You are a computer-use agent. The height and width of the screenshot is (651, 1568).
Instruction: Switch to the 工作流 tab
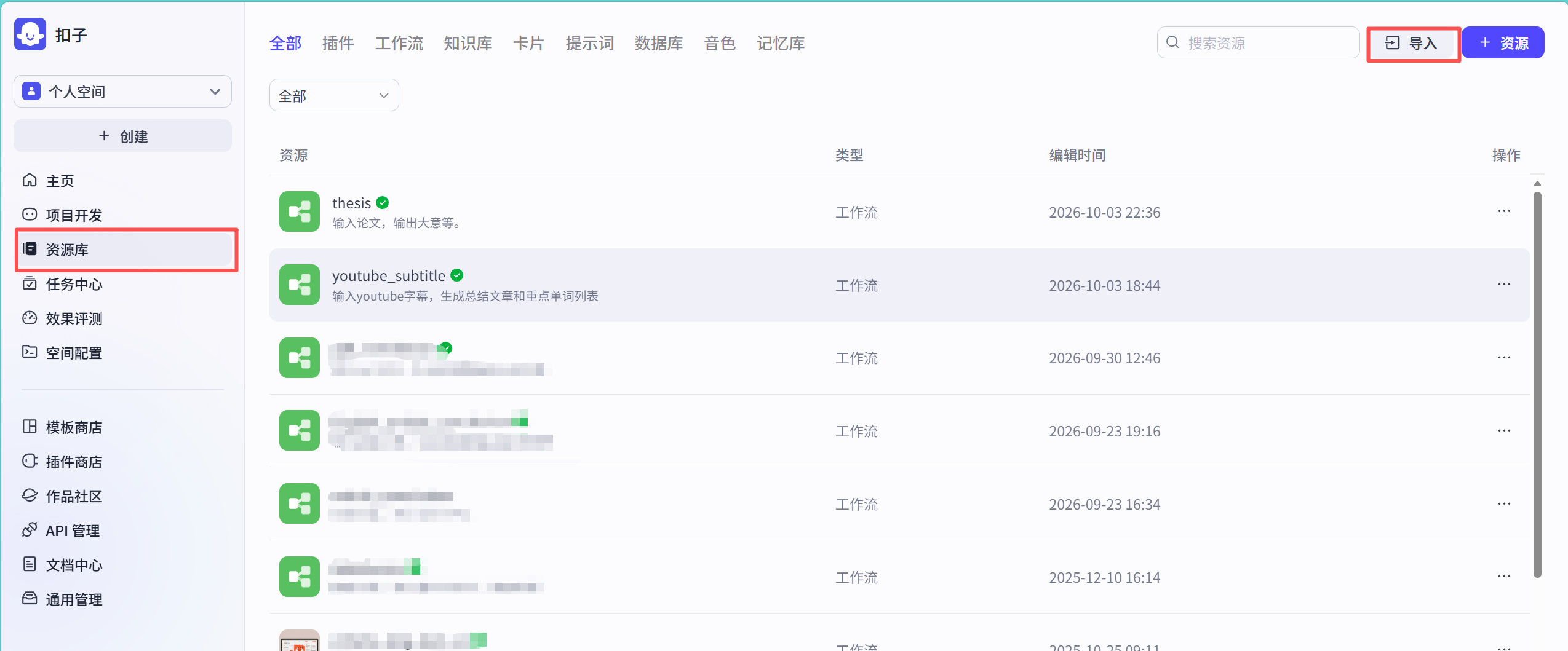[x=399, y=44]
